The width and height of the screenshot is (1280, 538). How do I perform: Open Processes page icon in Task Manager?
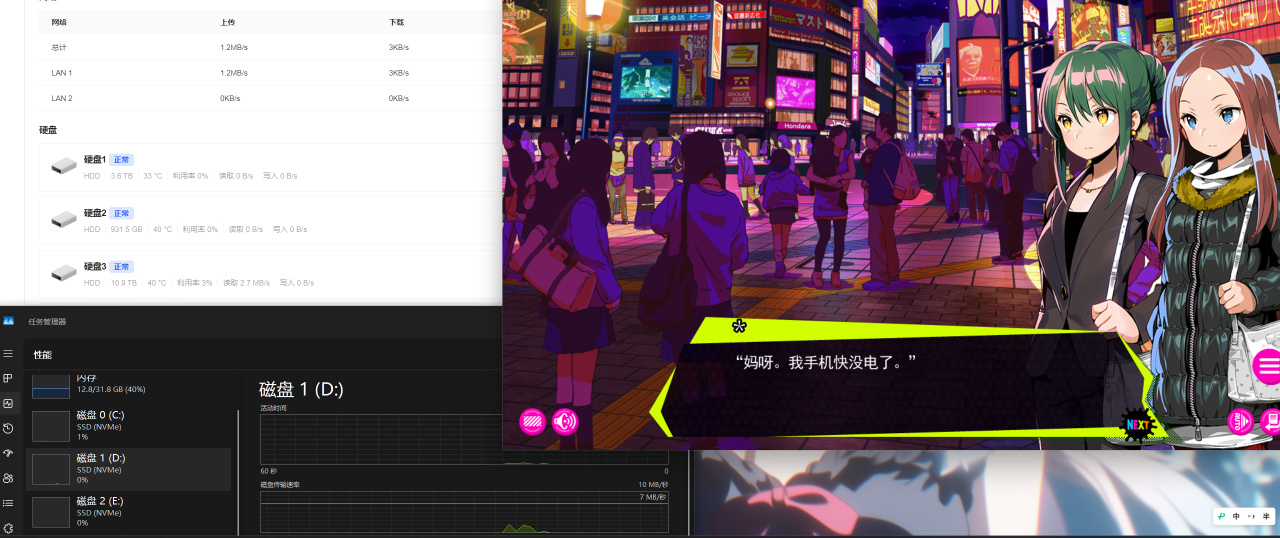[x=8, y=378]
